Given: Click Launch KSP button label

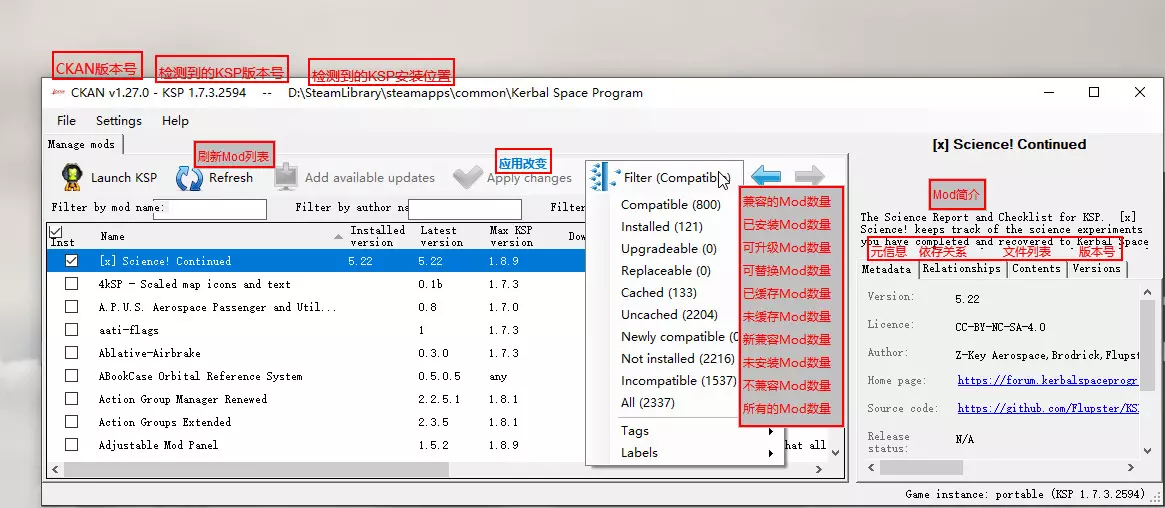Looking at the screenshot, I should (x=124, y=178).
